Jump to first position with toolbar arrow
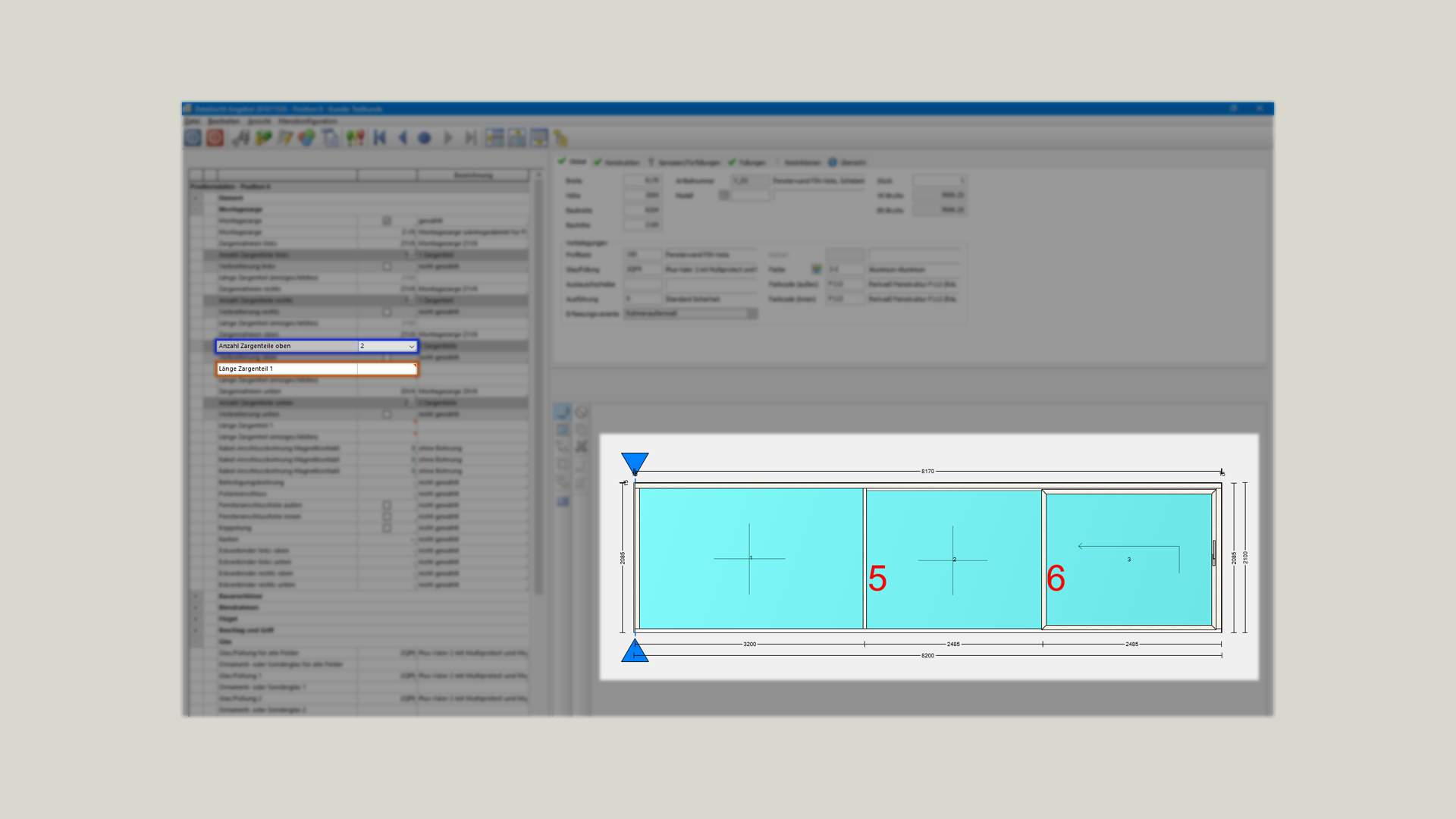This screenshot has width=1456, height=819. tap(380, 138)
